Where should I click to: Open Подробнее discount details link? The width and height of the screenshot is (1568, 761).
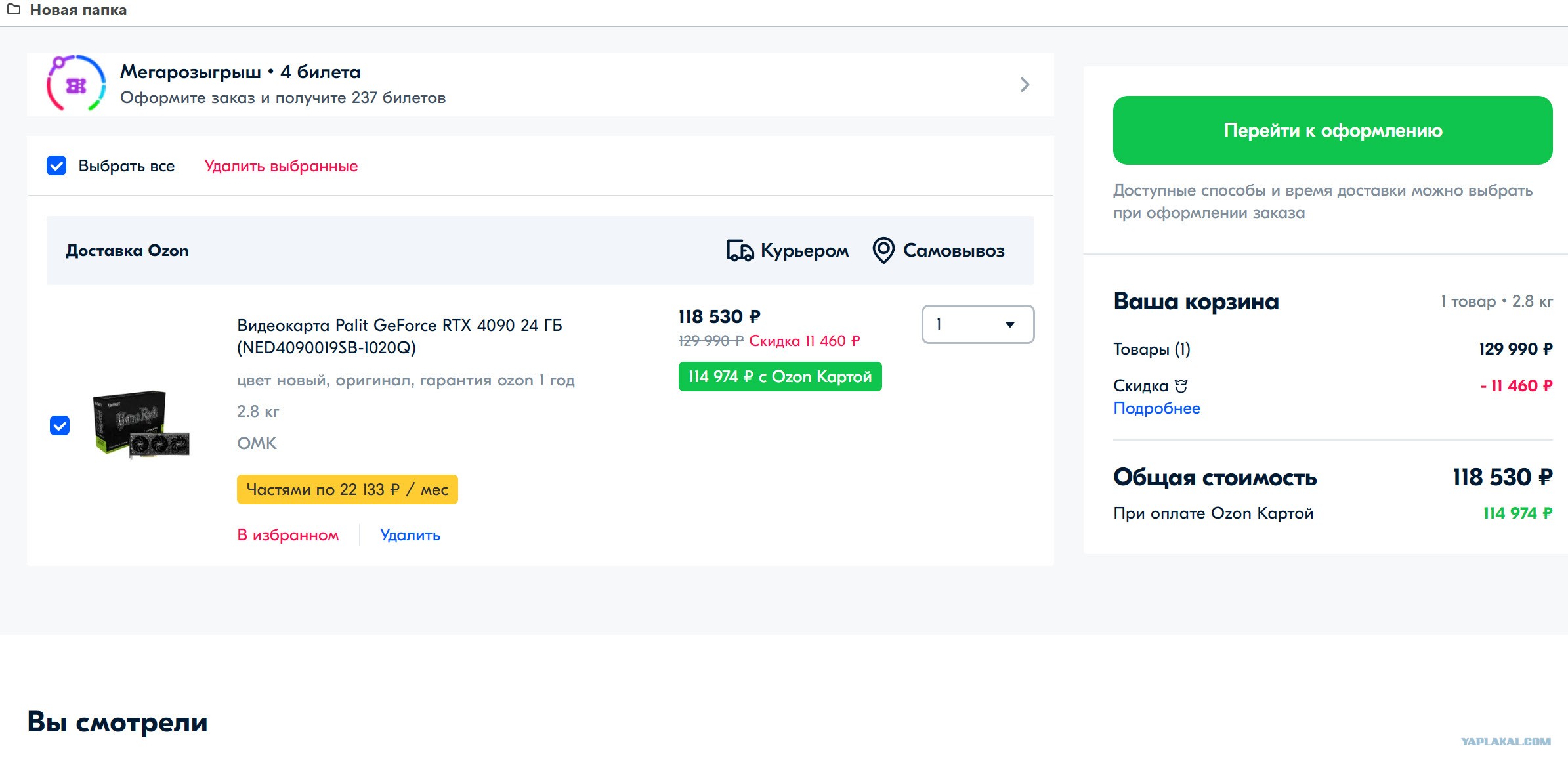pos(1156,408)
